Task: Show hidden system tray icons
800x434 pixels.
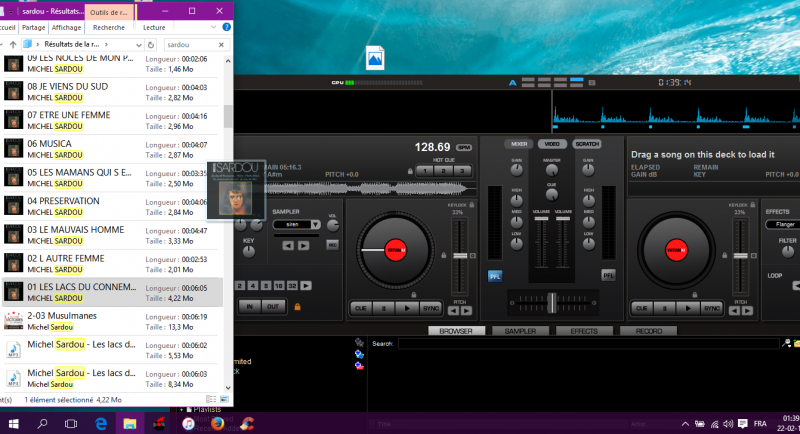Action: [x=685, y=424]
